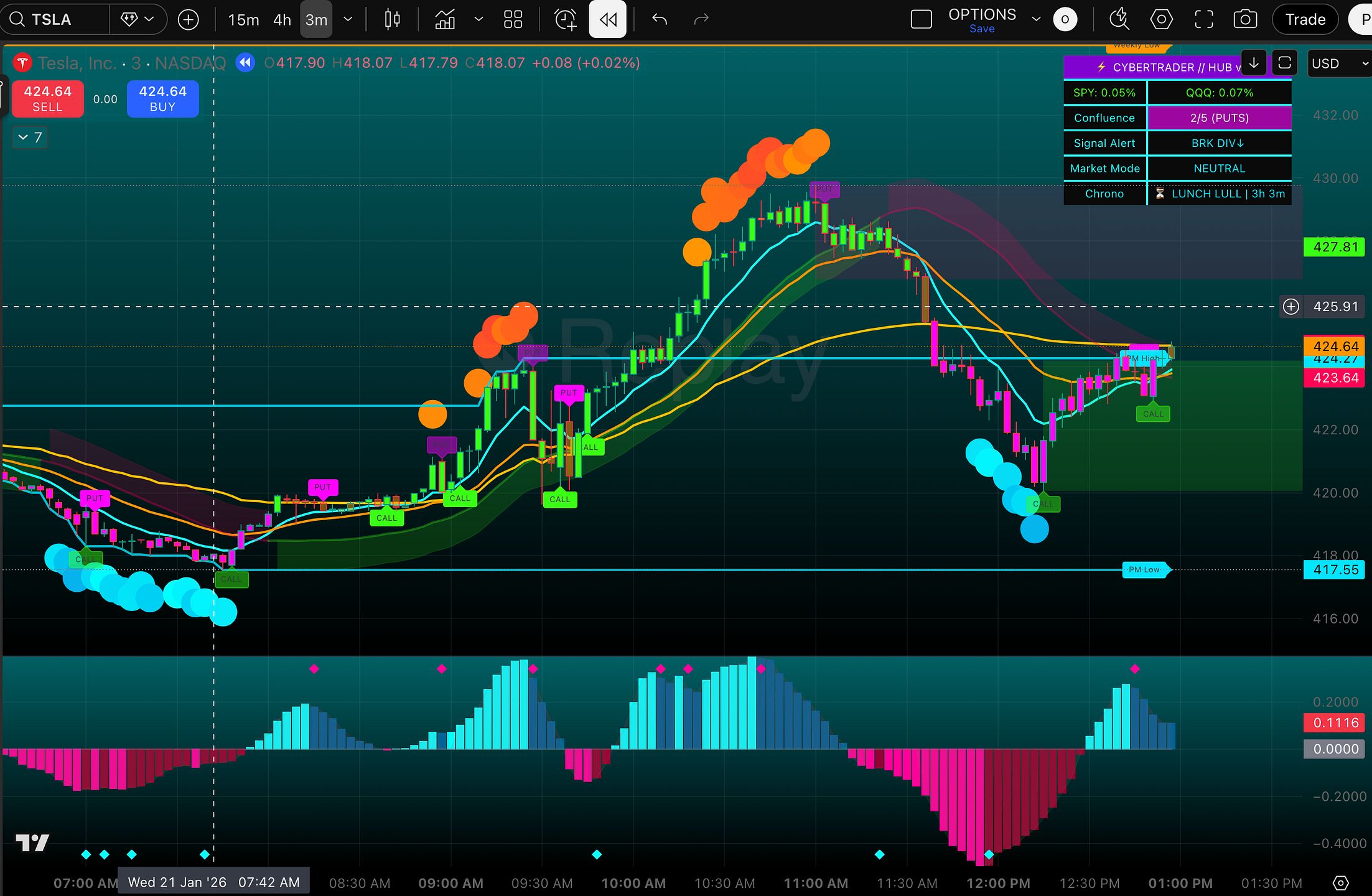This screenshot has width=1372, height=896.
Task: Create a new alert with the alarm icon
Action: click(566, 20)
